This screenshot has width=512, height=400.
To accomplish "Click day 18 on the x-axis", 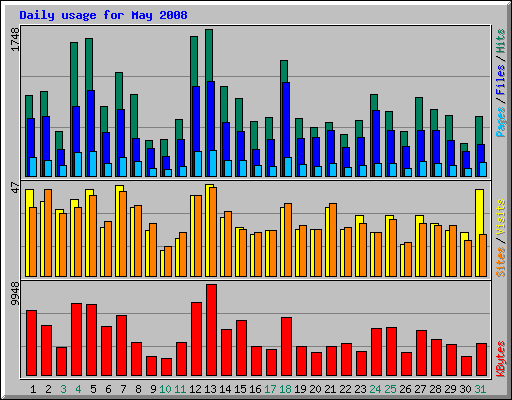I will click(x=285, y=389).
